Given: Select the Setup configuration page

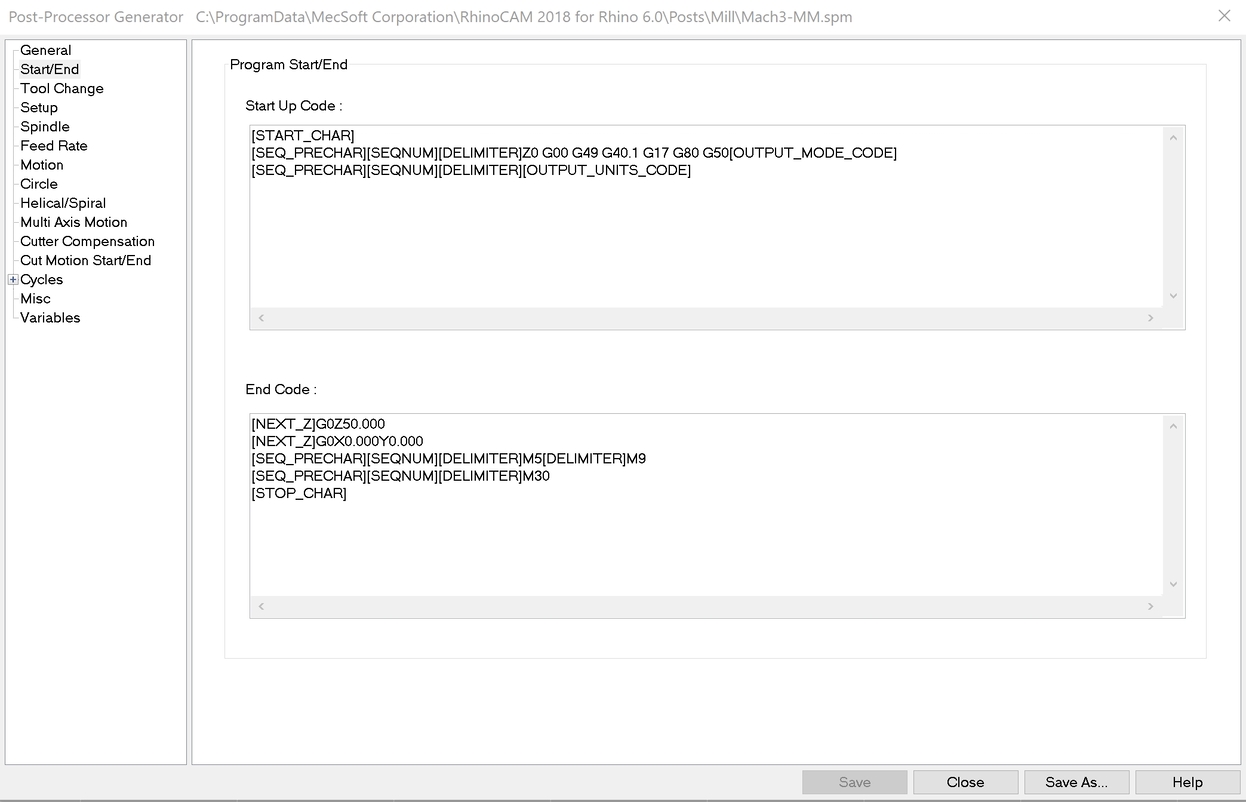Looking at the screenshot, I should (x=39, y=107).
